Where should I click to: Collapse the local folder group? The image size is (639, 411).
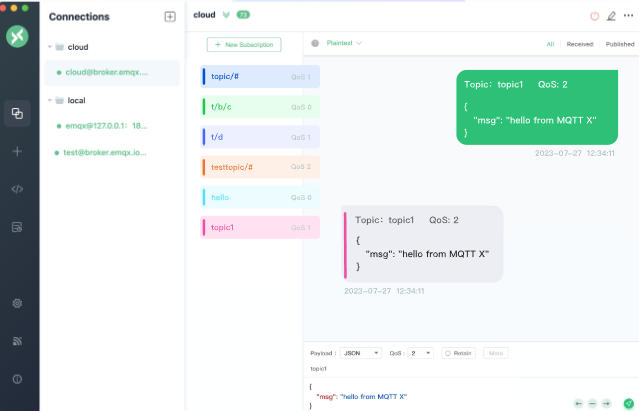click(x=50, y=100)
